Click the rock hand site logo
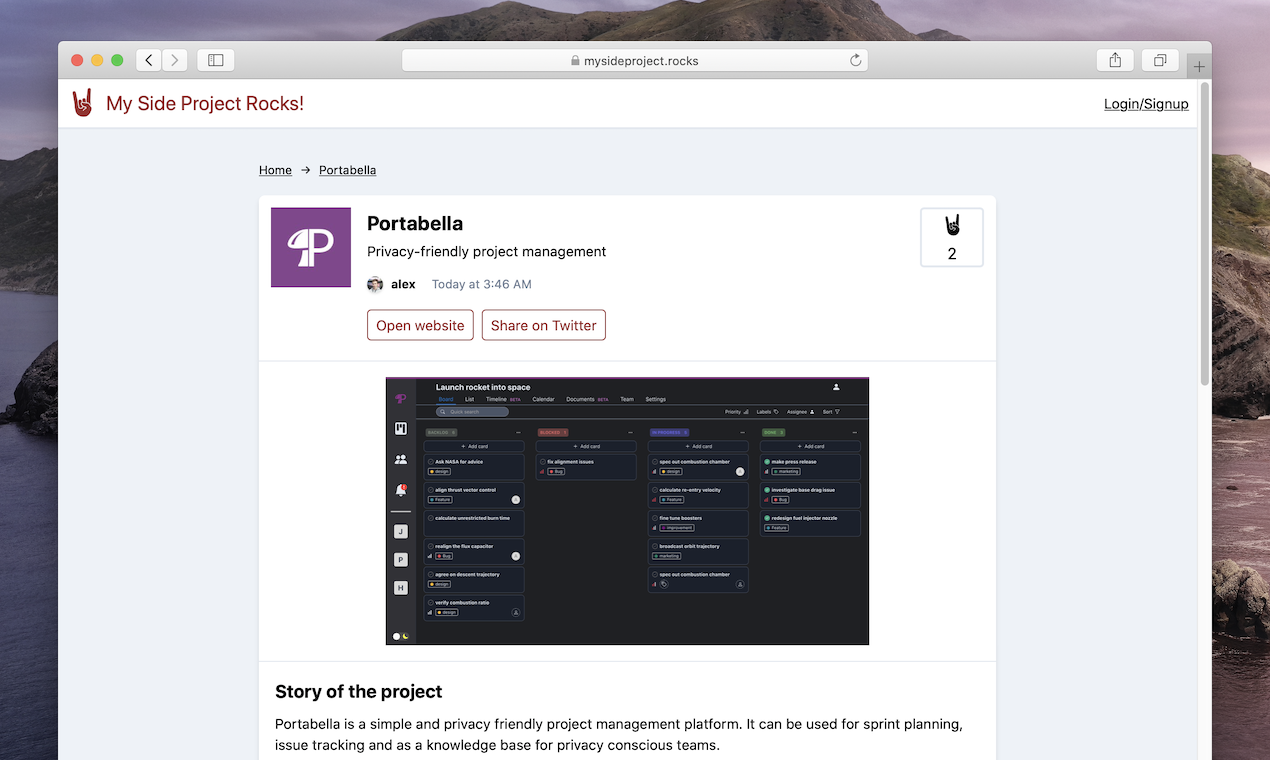1270x760 pixels. click(83, 103)
